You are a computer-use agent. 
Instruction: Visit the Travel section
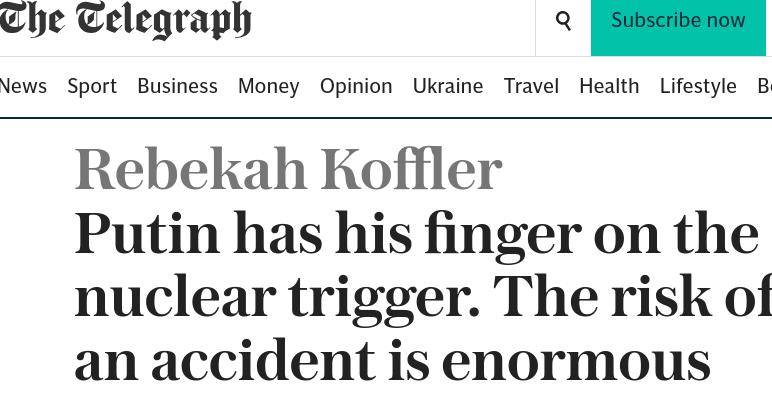tap(531, 86)
